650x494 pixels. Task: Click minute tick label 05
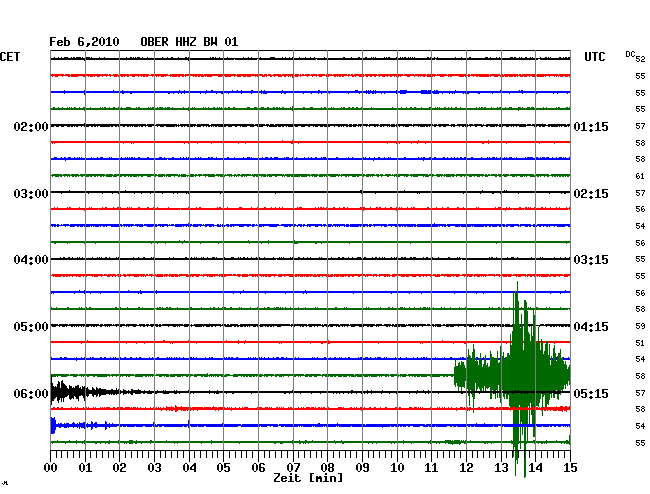coord(223,468)
